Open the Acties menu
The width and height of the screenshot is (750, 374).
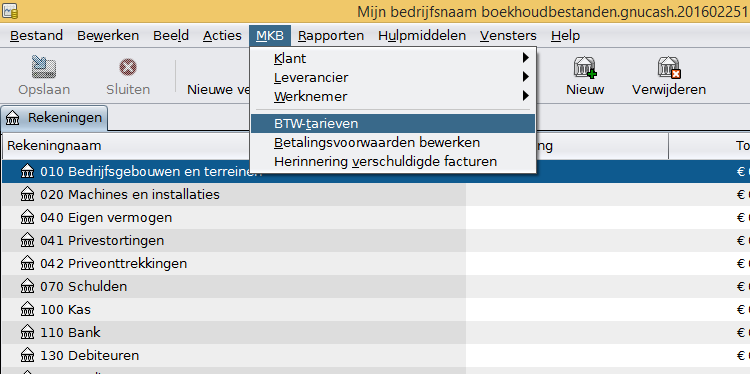point(222,36)
